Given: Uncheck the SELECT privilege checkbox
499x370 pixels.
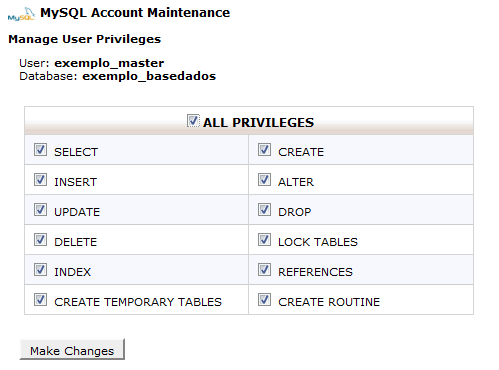Looking at the screenshot, I should pos(40,150).
